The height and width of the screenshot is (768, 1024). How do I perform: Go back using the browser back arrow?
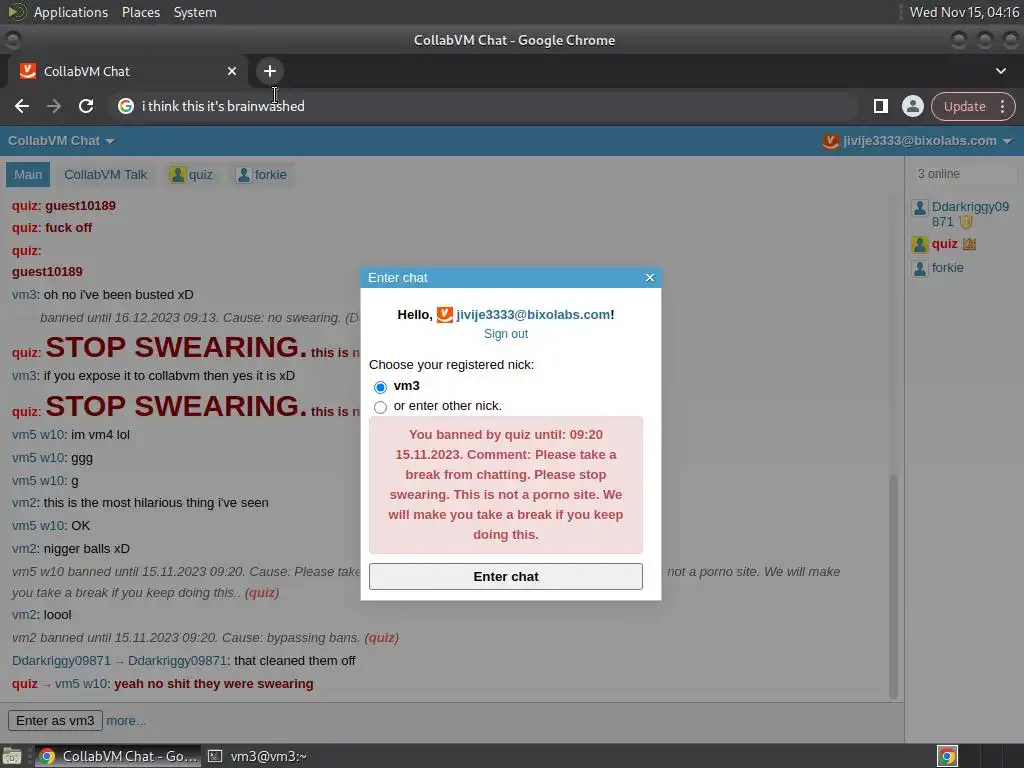pyautogui.click(x=22, y=106)
